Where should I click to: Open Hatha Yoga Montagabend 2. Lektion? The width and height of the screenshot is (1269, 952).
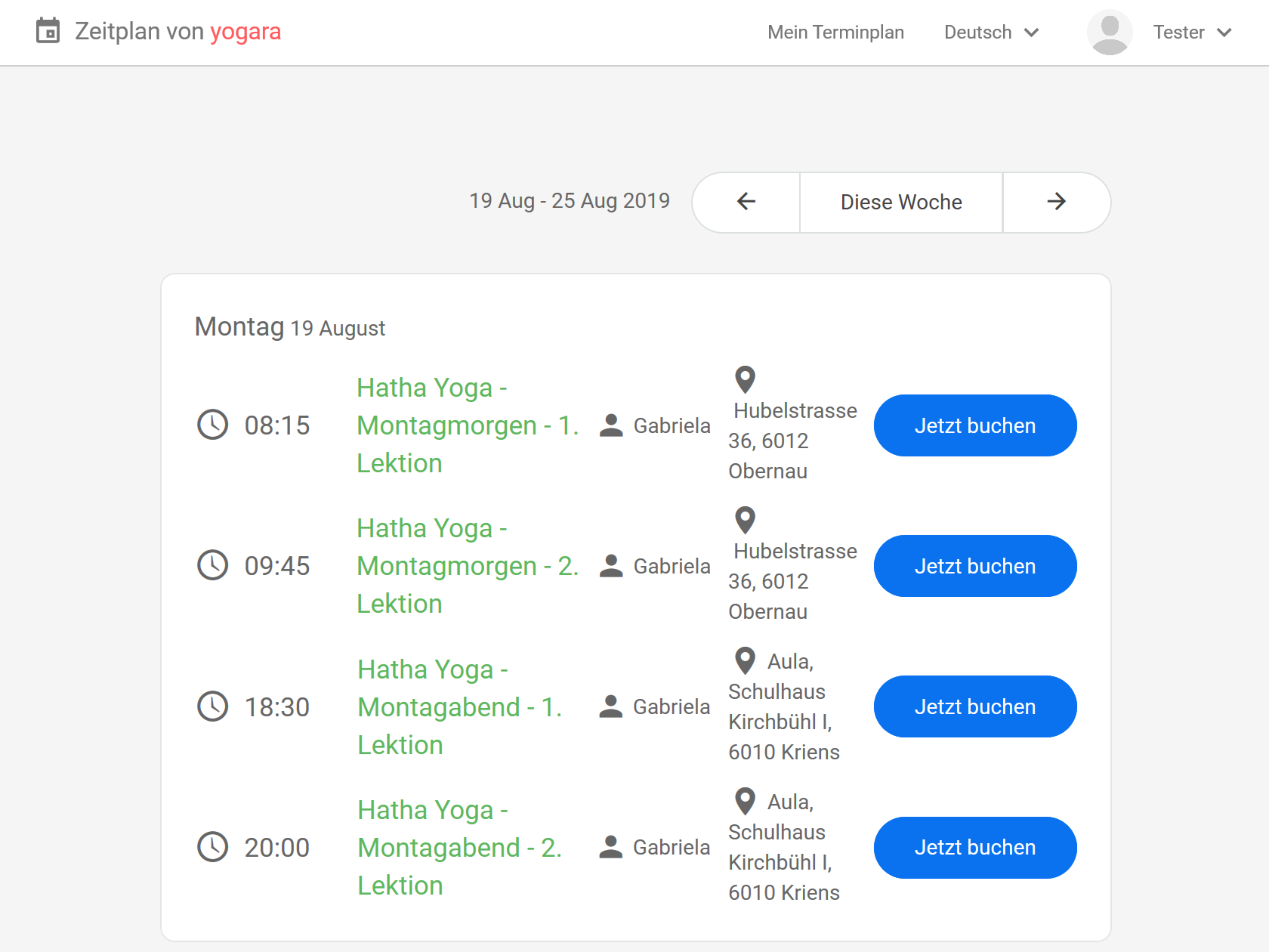click(x=459, y=848)
